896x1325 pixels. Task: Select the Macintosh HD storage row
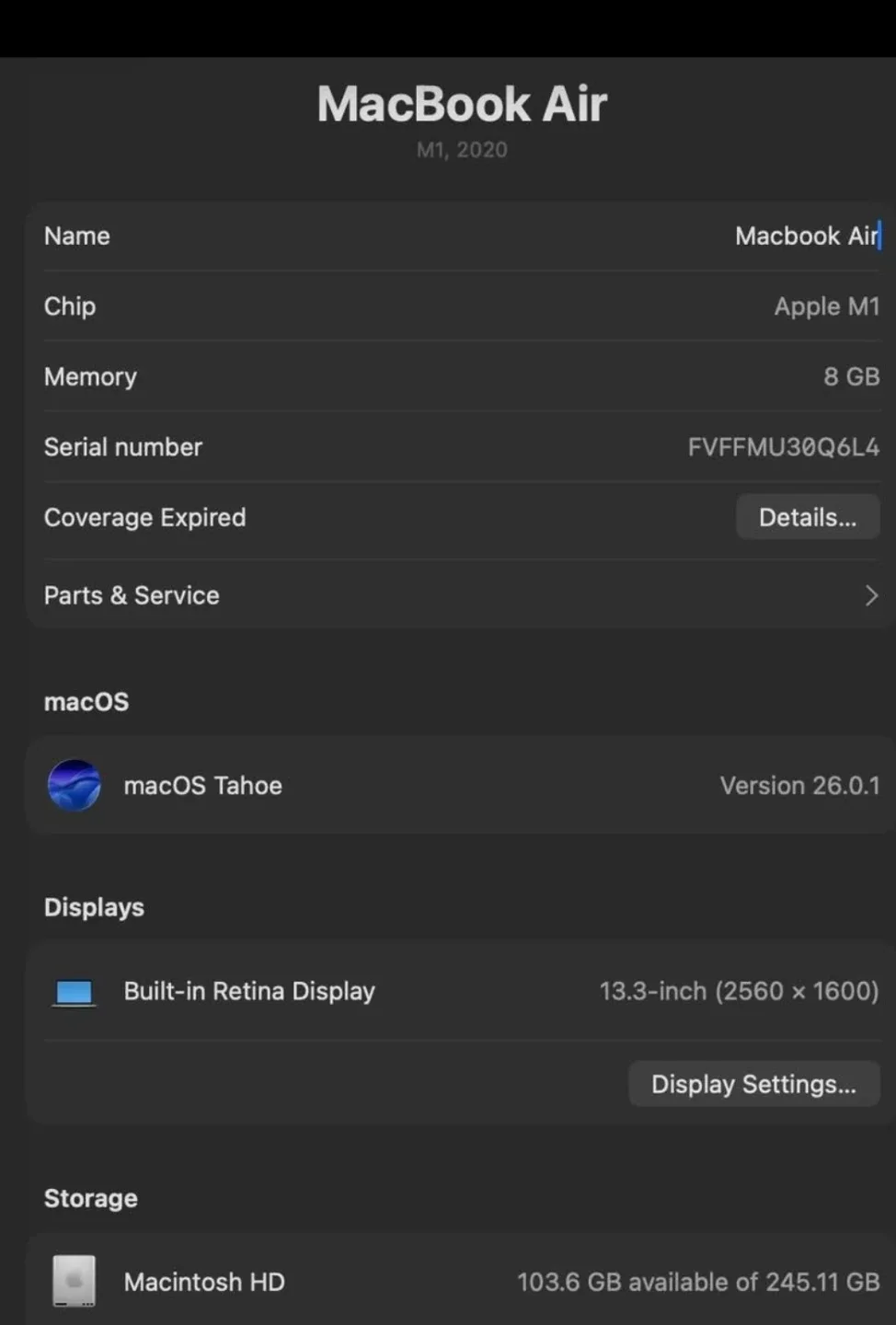tap(460, 1282)
